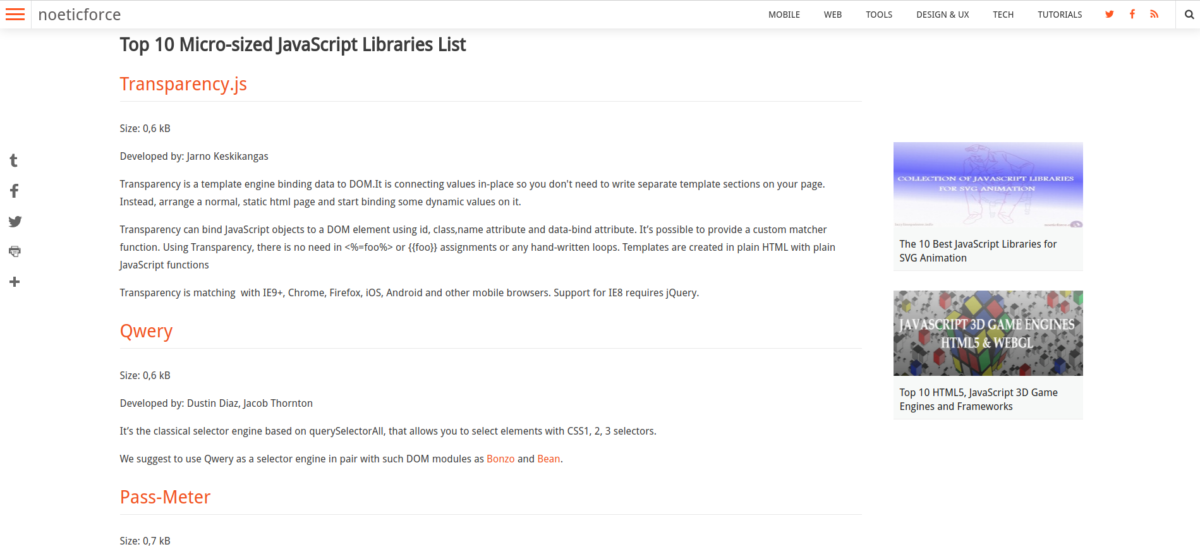Select text 'Developed by: Dustin Diaz, Jacob Thornton'

pos(216,403)
